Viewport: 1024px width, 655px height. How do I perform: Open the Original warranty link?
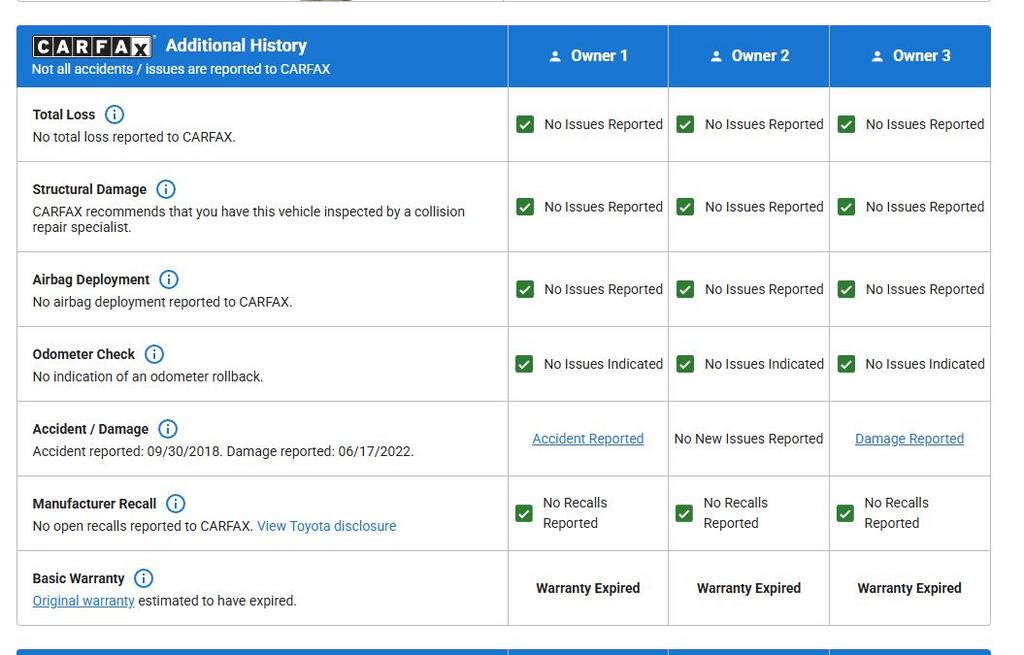83,601
